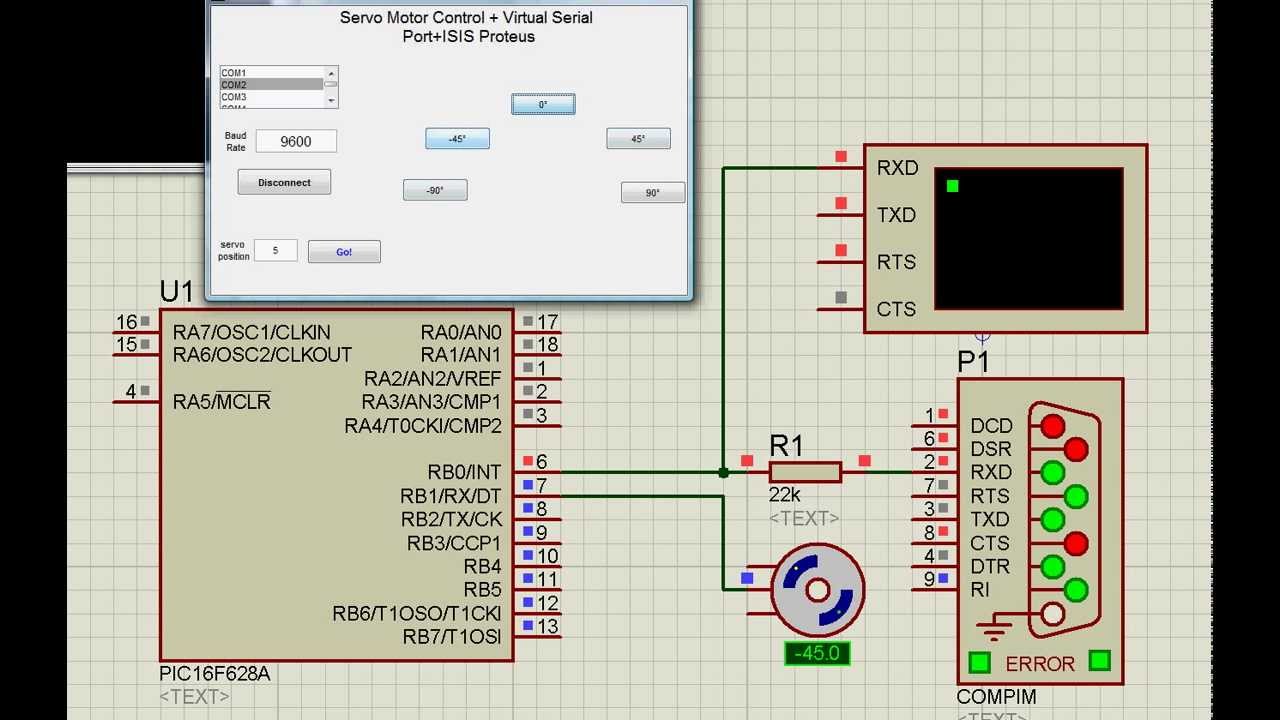Click the 90° servo button
The height and width of the screenshot is (720, 1280).
[x=653, y=192]
